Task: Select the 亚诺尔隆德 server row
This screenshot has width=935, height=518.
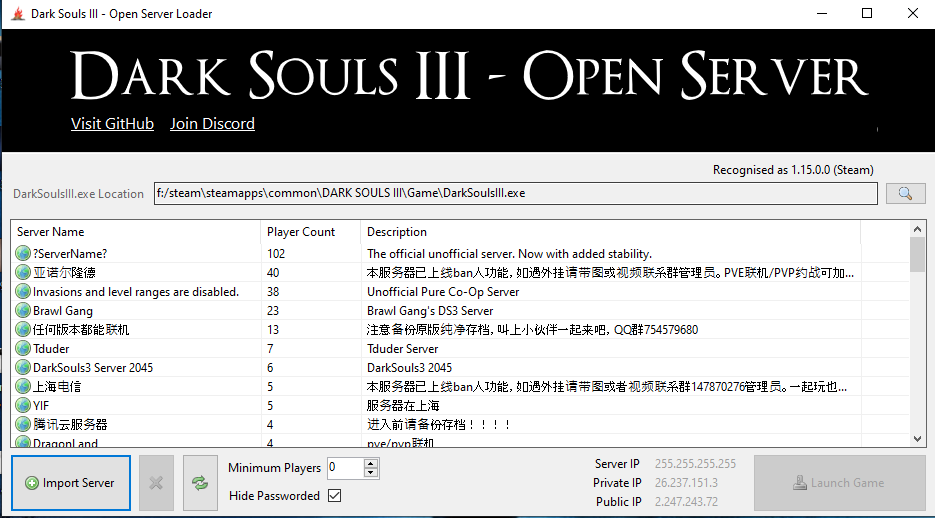Action: click(x=460, y=272)
